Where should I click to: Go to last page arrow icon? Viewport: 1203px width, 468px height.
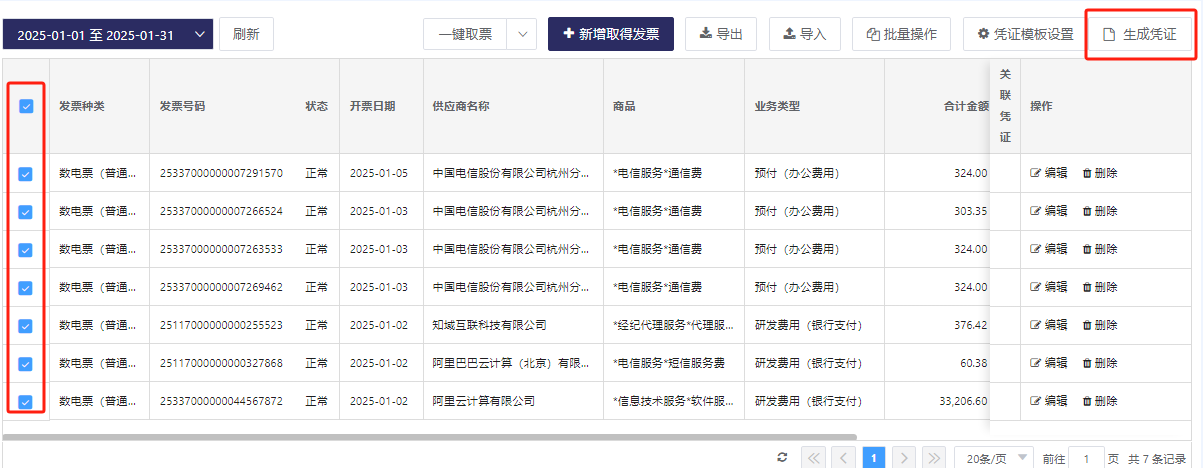[933, 458]
